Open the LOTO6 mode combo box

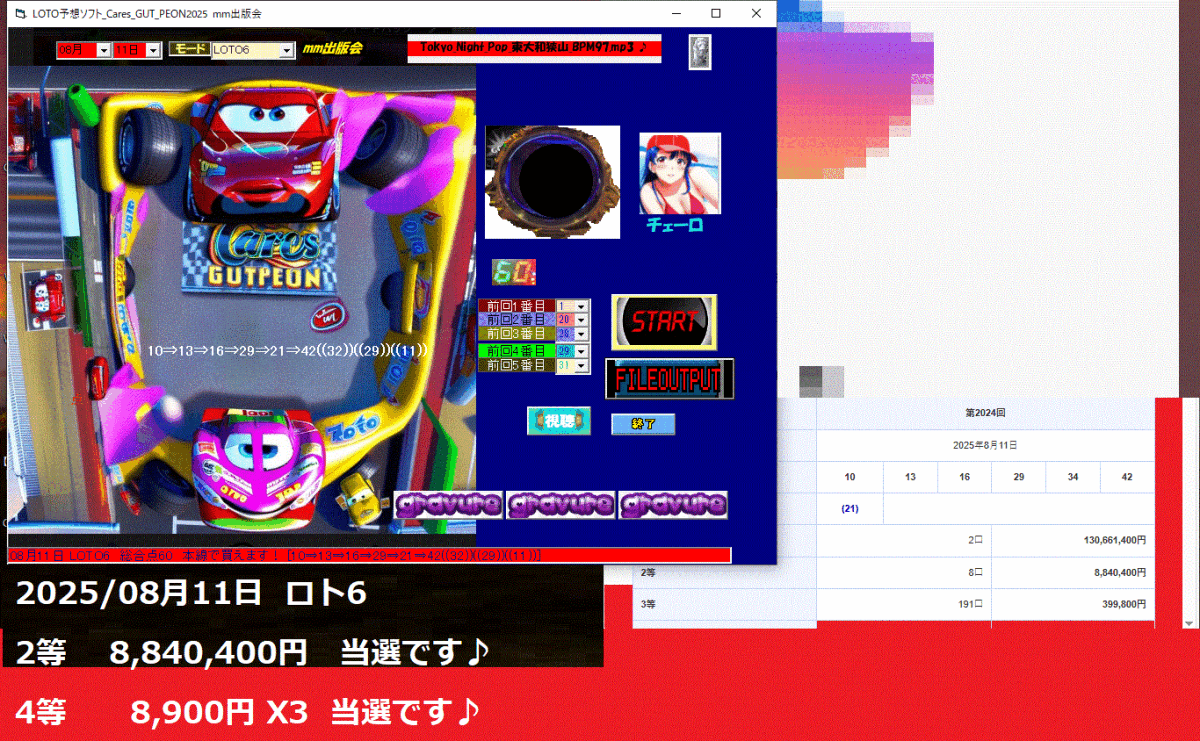pos(286,49)
